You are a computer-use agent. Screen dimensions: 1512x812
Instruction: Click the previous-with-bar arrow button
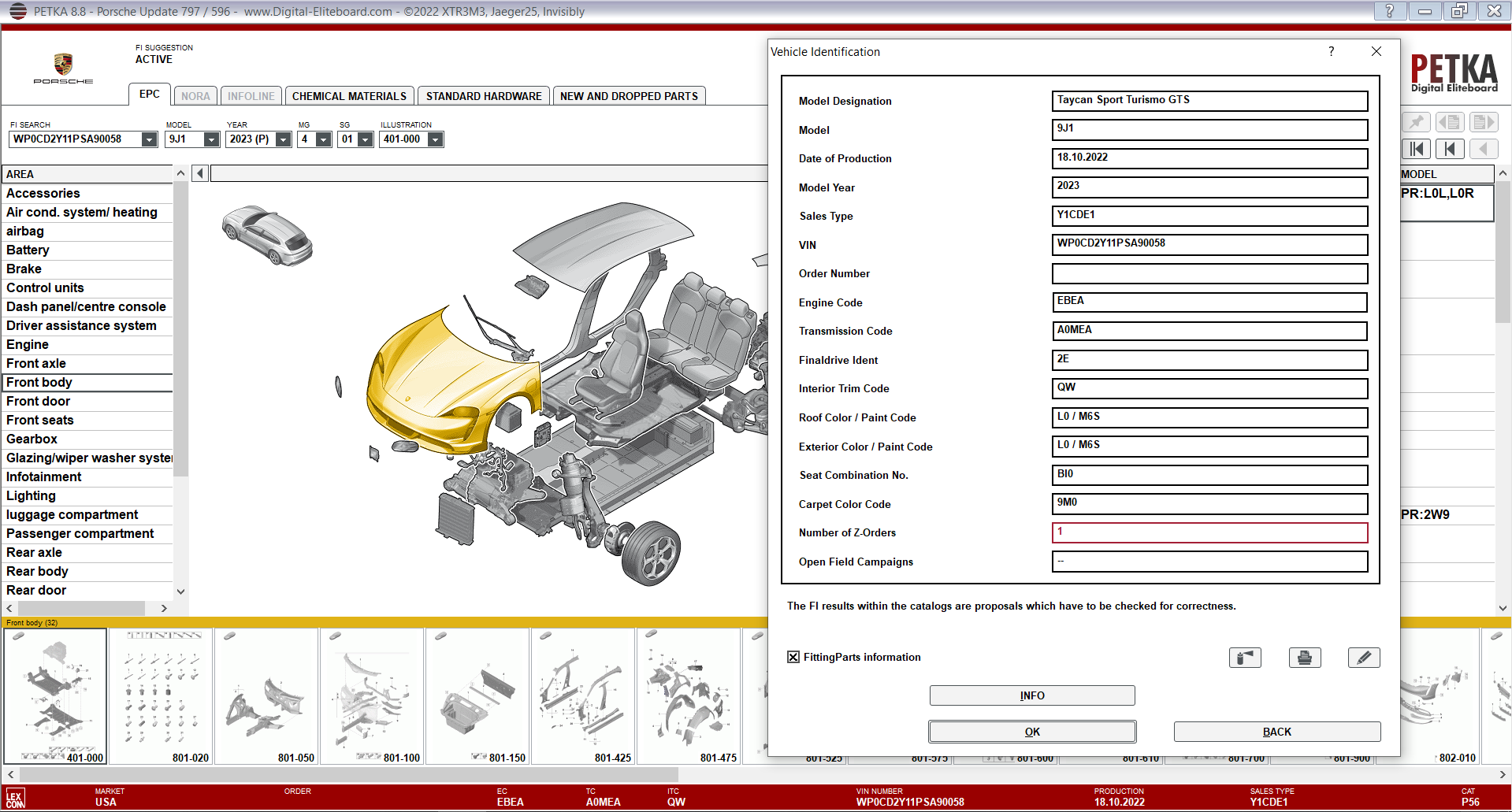click(1450, 149)
